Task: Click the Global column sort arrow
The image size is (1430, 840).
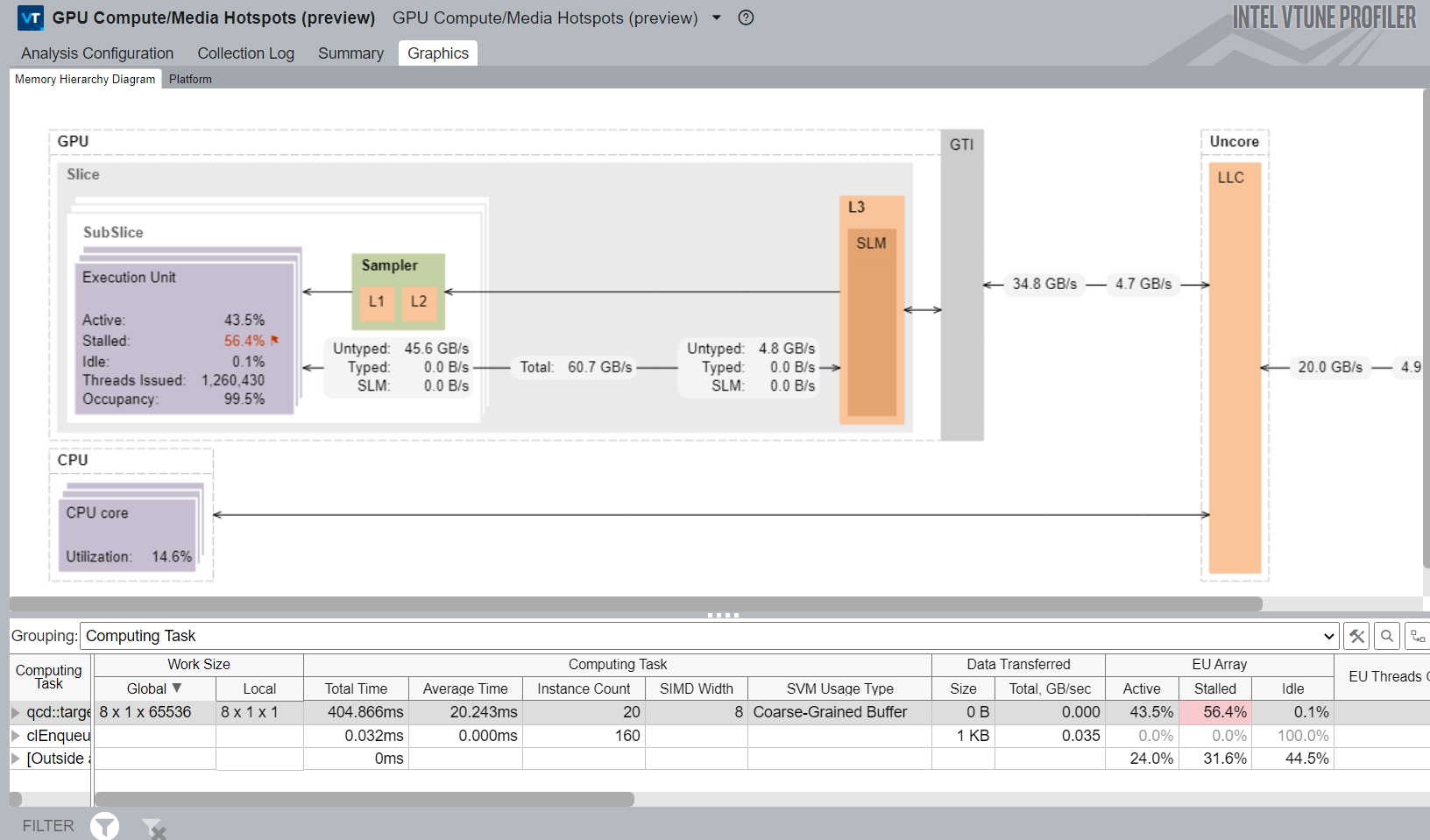Action: tap(177, 688)
